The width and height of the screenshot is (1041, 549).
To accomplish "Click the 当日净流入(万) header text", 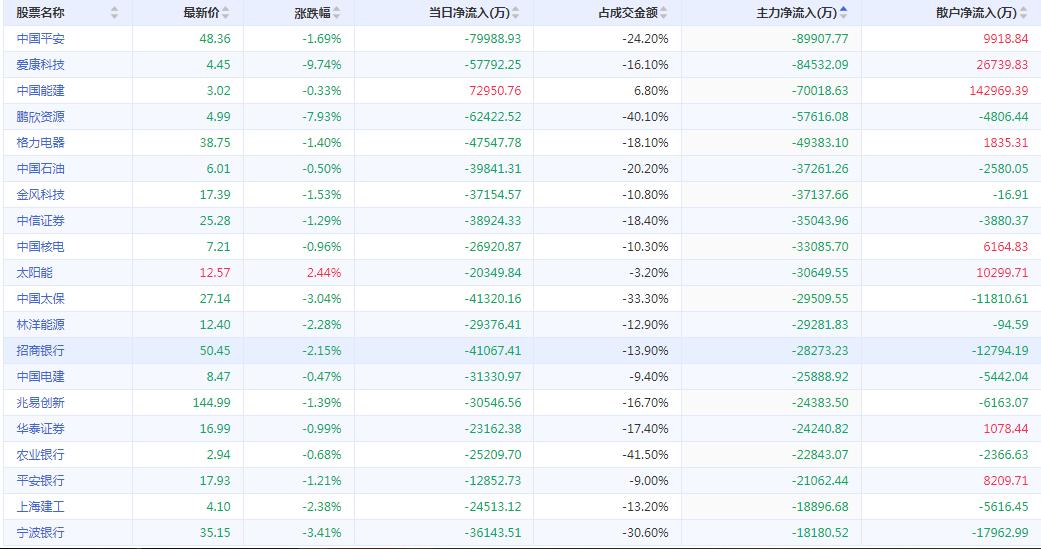I will 470,13.
